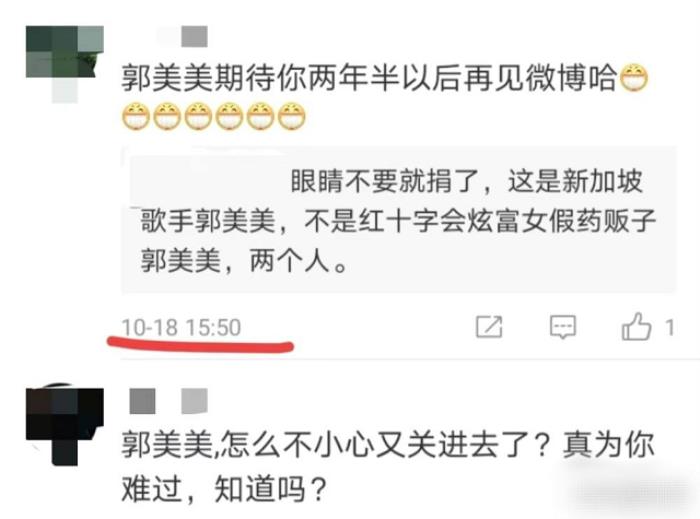
Task: Tap the dark gray block in second username
Action: pos(142,401)
